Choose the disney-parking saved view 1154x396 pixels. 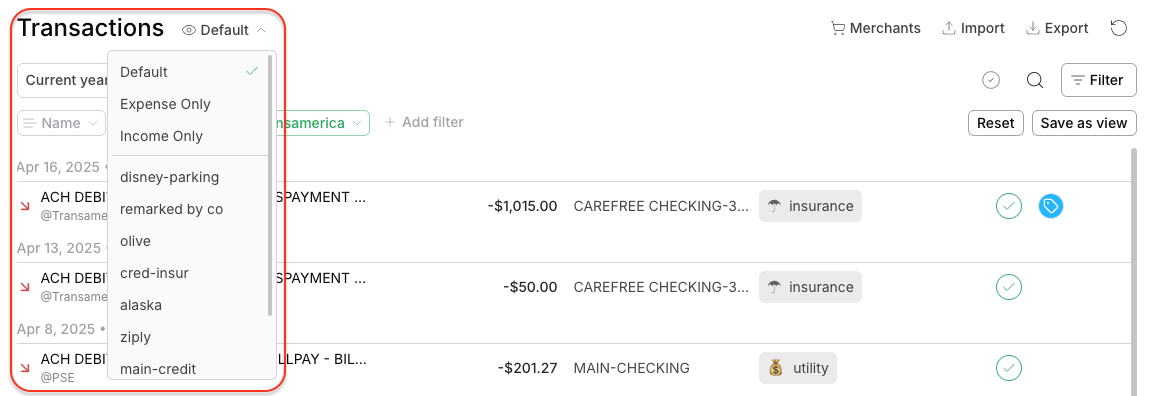169,177
